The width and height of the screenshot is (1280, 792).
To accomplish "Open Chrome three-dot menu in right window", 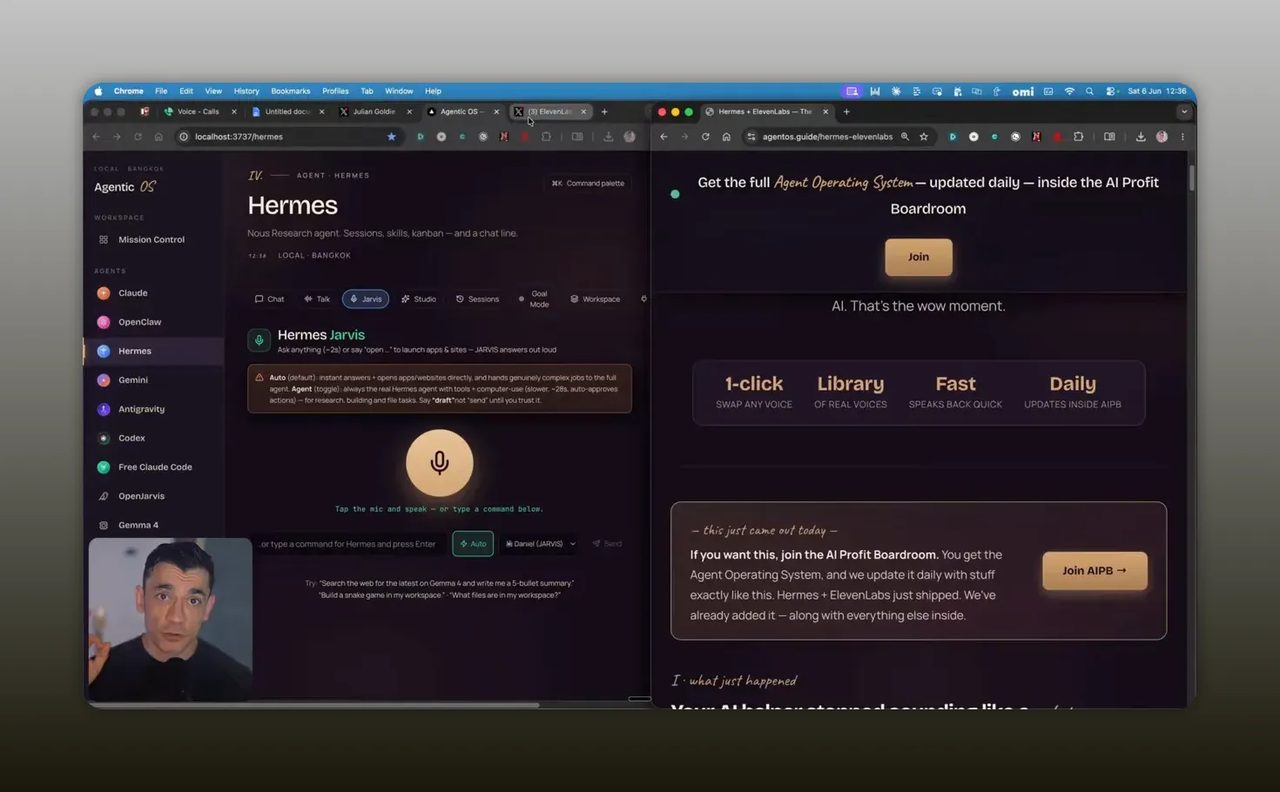I will coord(1182,136).
